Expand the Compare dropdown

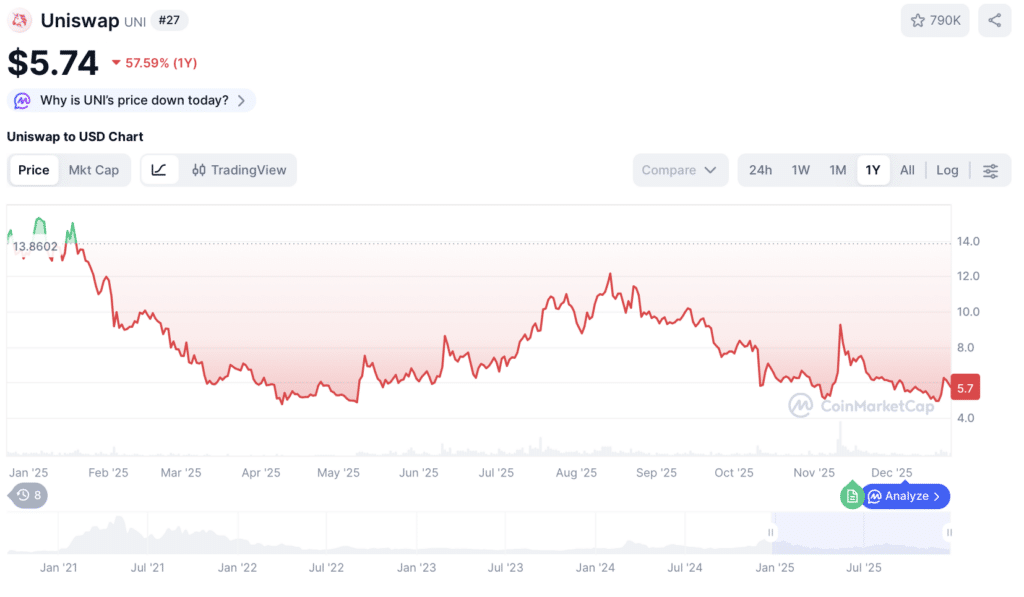click(x=680, y=170)
